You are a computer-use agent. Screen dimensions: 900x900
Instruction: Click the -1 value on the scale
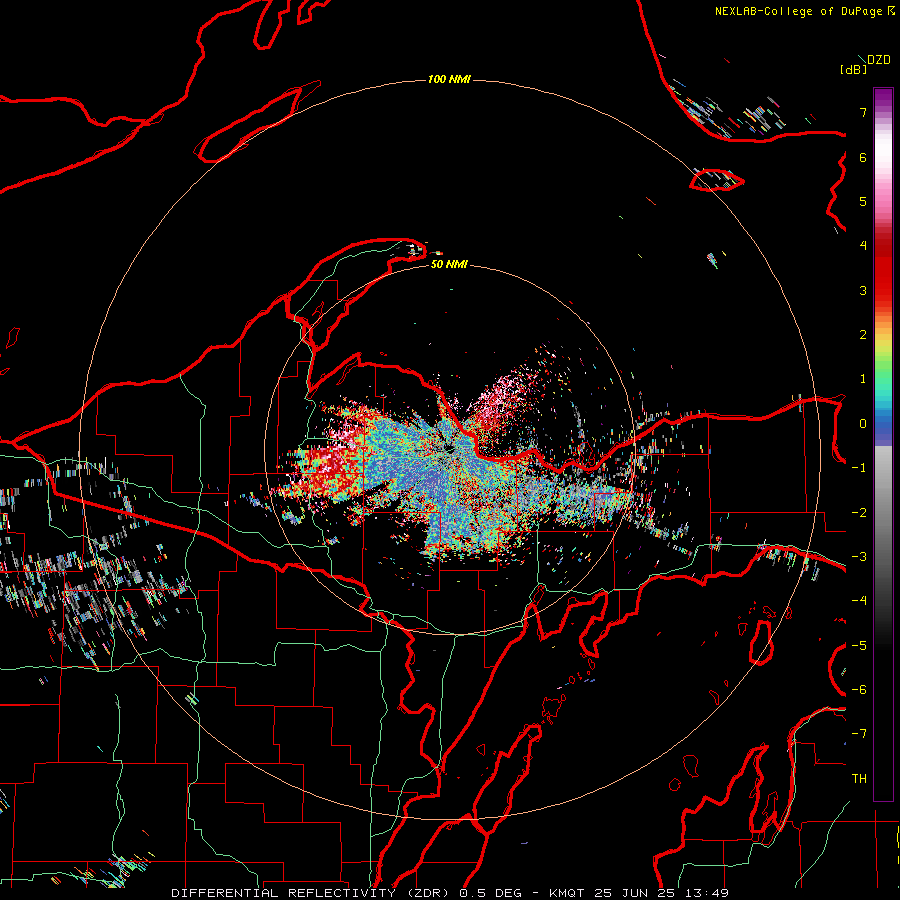(859, 468)
